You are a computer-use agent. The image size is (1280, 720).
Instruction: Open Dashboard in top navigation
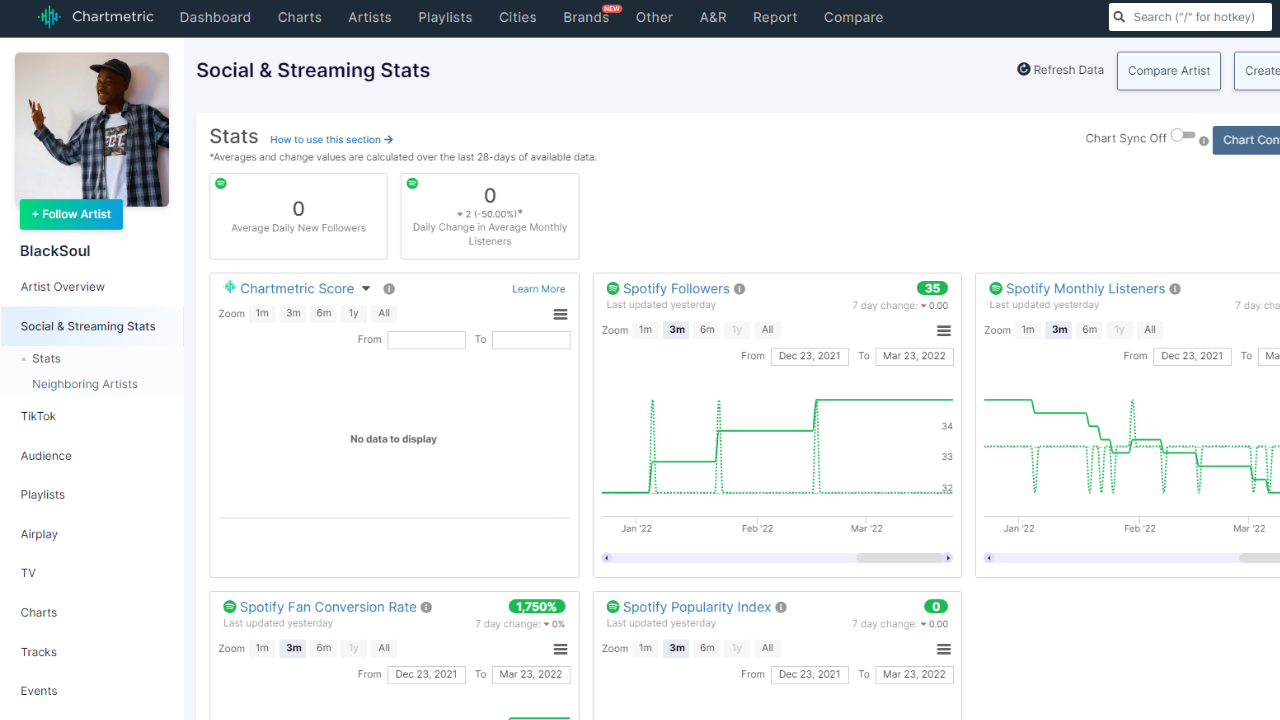click(x=215, y=17)
